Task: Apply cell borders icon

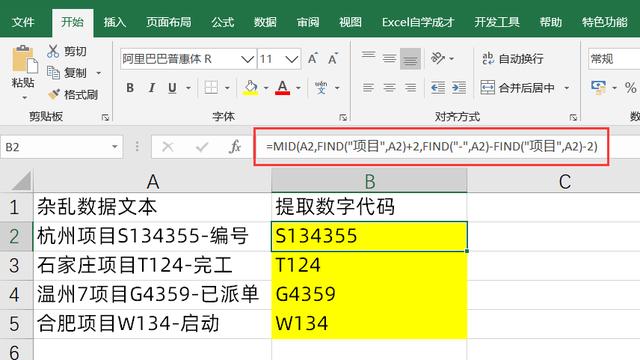Action: (x=211, y=87)
